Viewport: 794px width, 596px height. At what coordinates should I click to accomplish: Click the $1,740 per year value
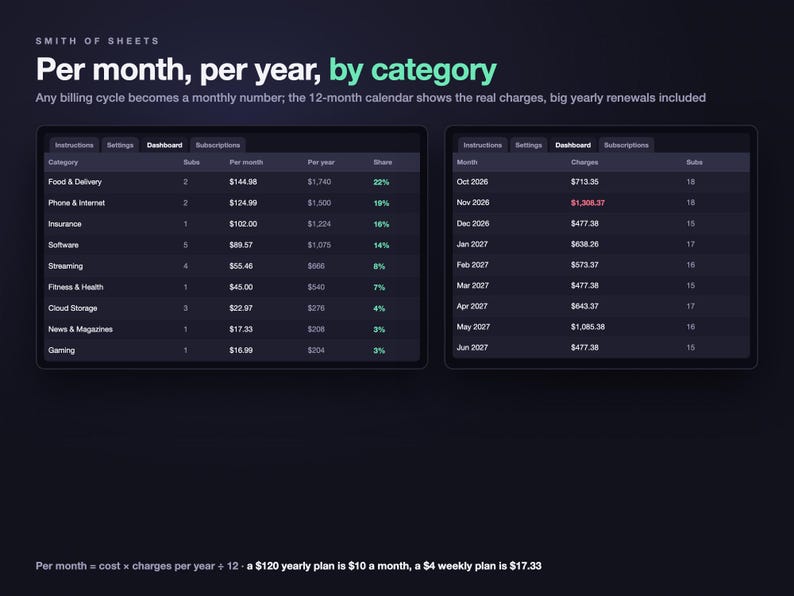[x=319, y=182]
